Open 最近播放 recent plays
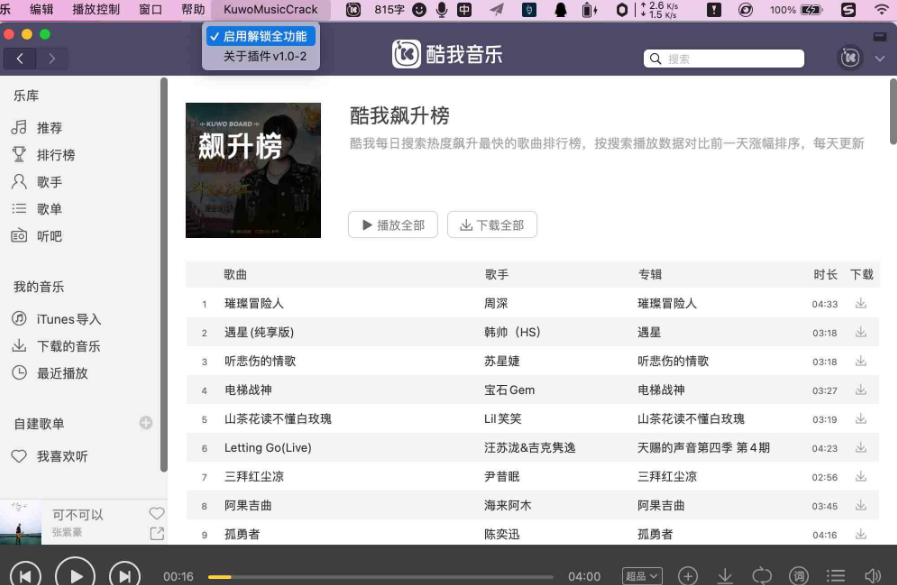 click(62, 373)
